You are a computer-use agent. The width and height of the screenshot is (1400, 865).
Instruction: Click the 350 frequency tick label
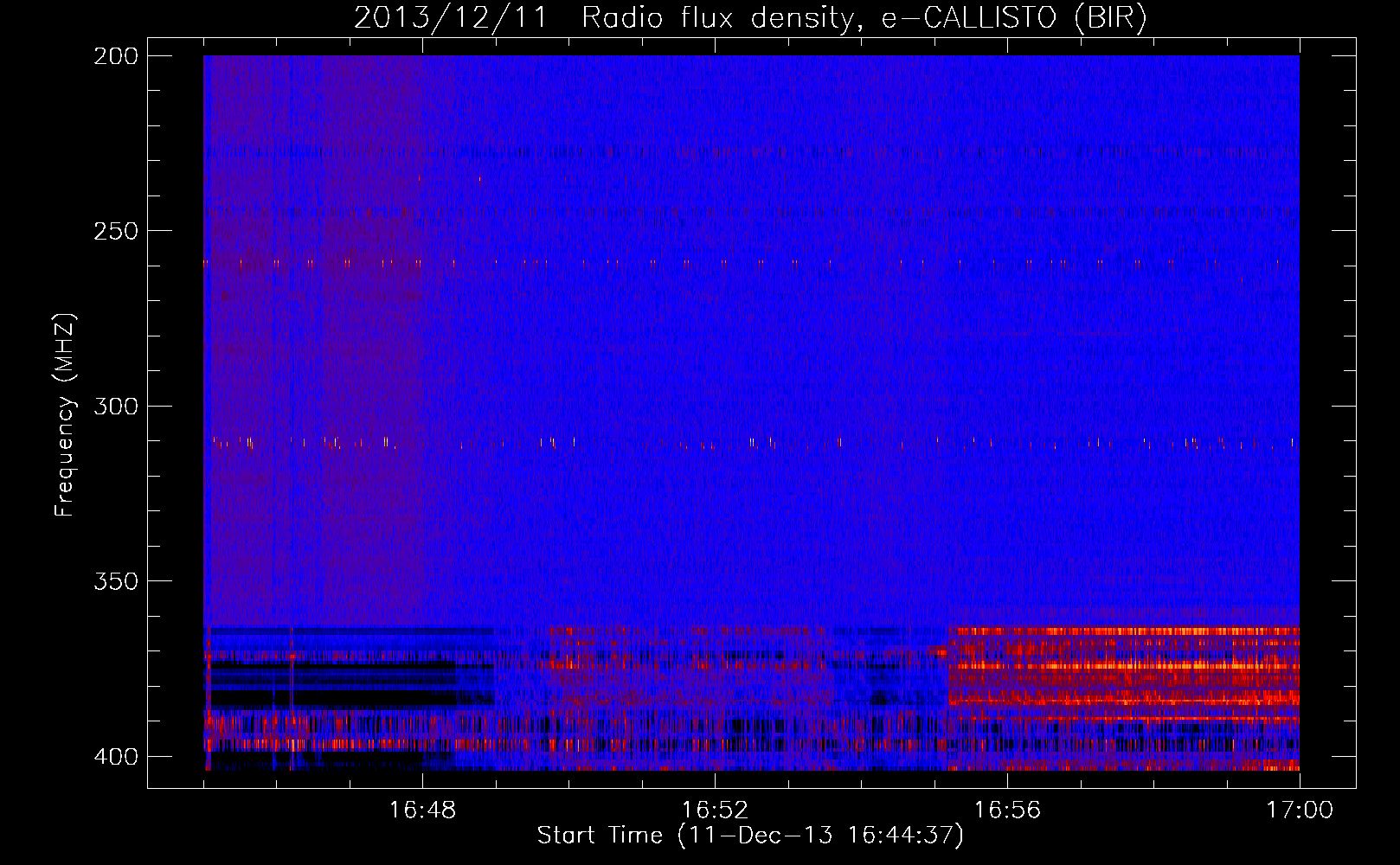(x=115, y=581)
